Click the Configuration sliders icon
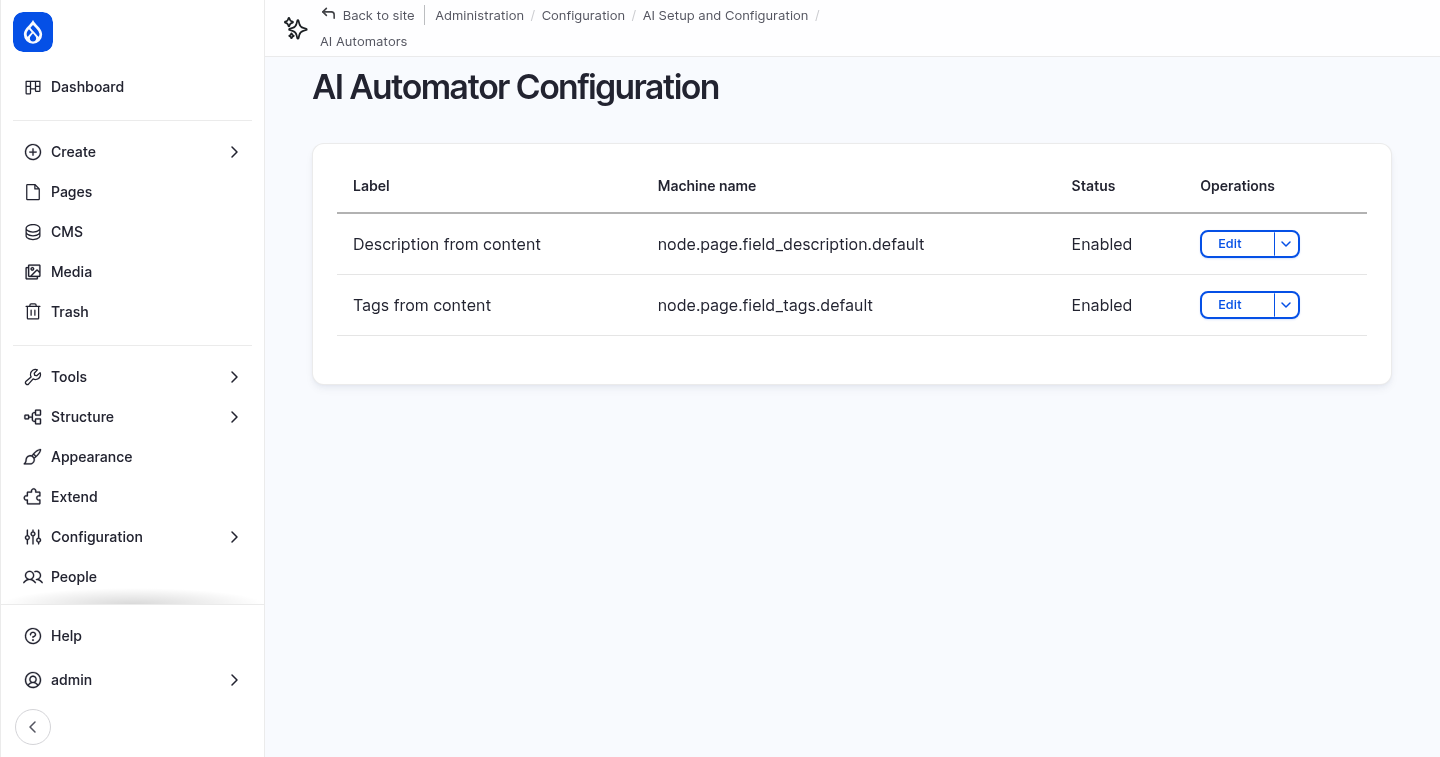The image size is (1440, 757). [x=33, y=537]
